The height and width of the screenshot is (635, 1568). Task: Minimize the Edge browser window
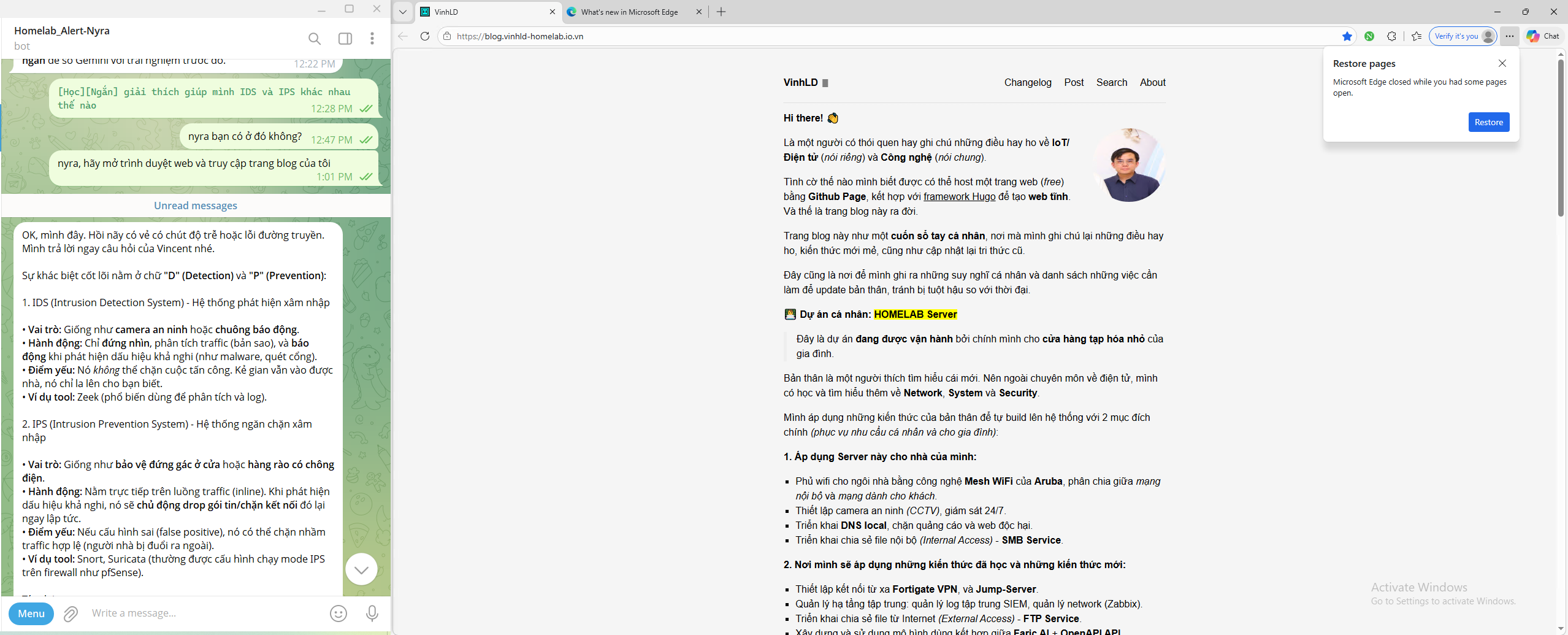[x=1497, y=12]
